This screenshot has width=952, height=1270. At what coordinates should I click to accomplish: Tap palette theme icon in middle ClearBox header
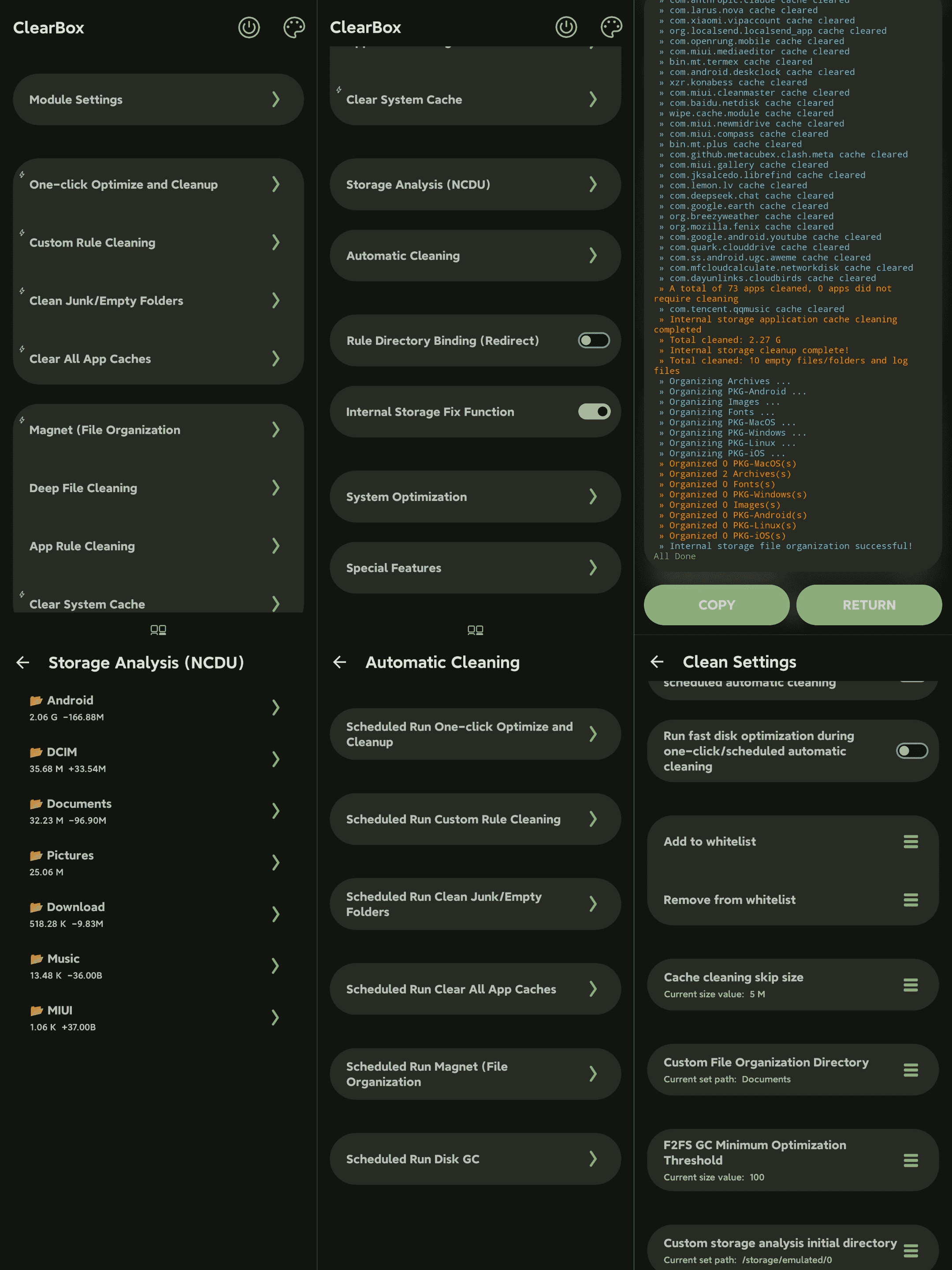611,27
